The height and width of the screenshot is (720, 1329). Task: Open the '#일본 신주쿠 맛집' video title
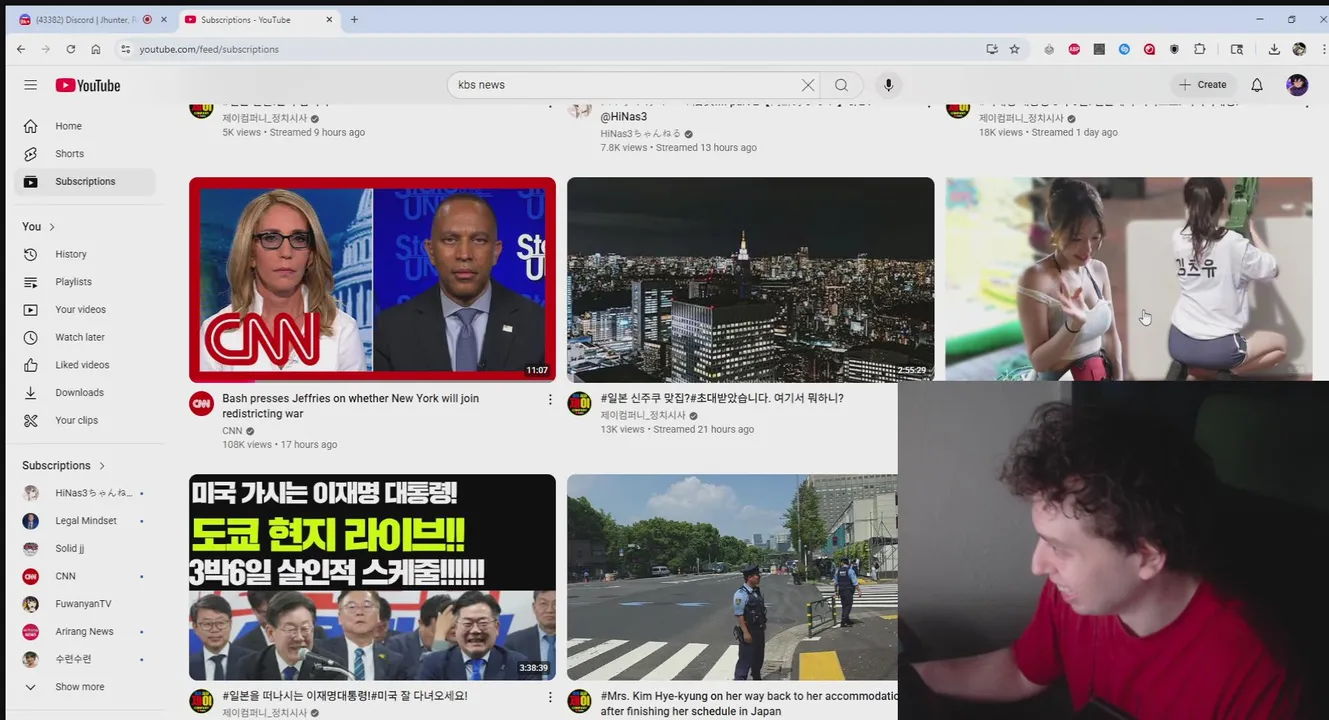722,398
